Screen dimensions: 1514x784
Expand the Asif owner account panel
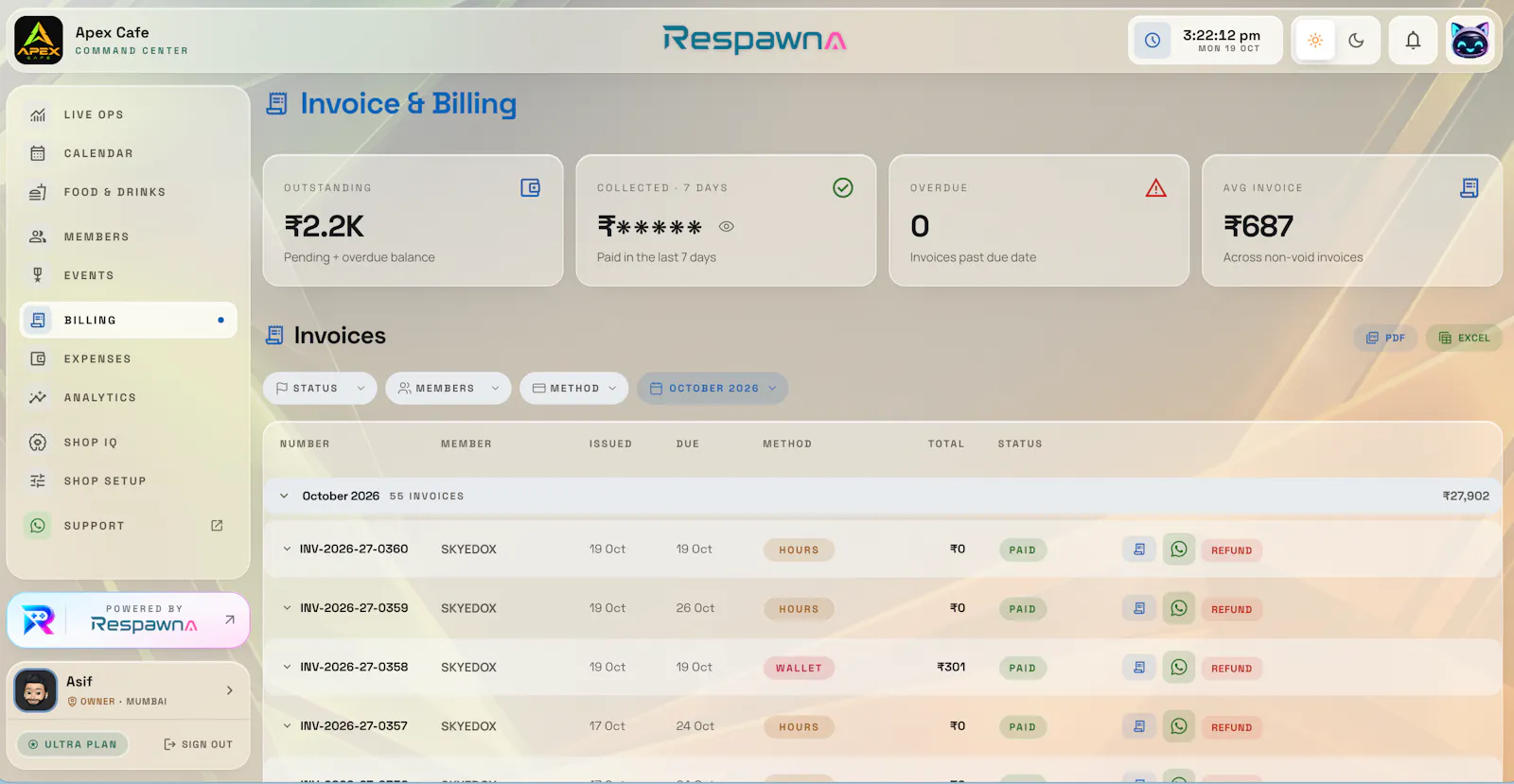click(x=129, y=690)
